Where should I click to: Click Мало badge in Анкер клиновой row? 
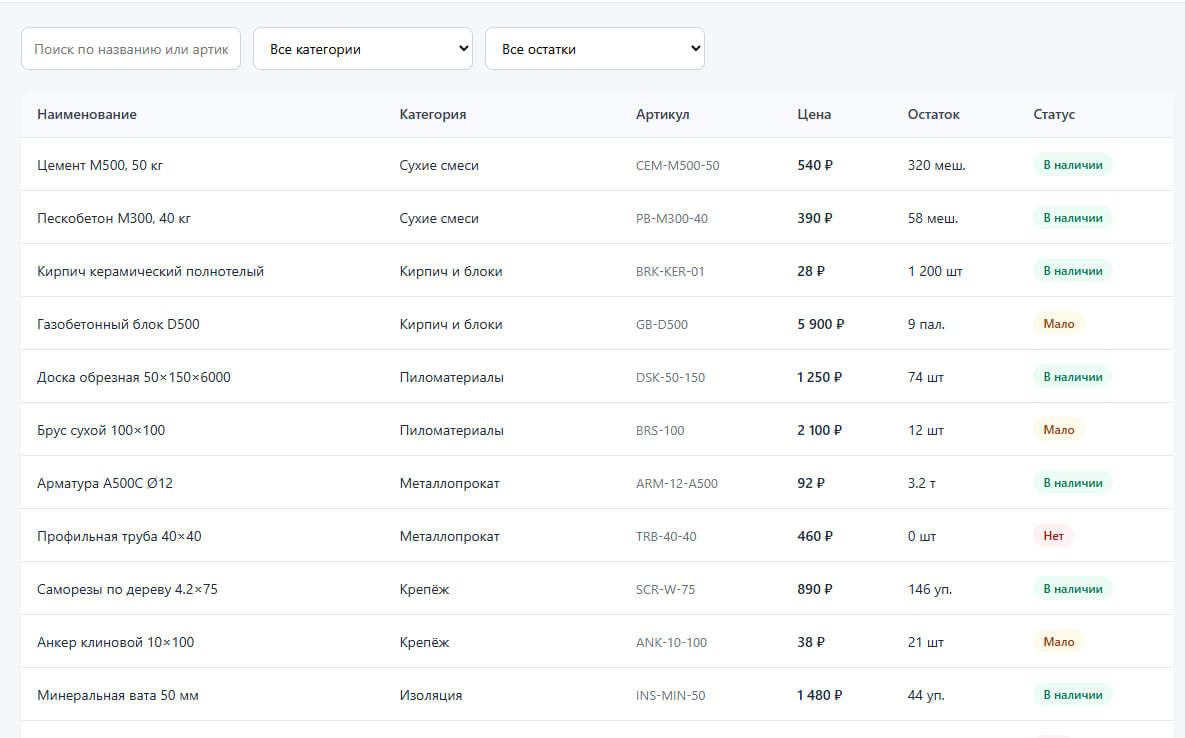tap(1059, 641)
